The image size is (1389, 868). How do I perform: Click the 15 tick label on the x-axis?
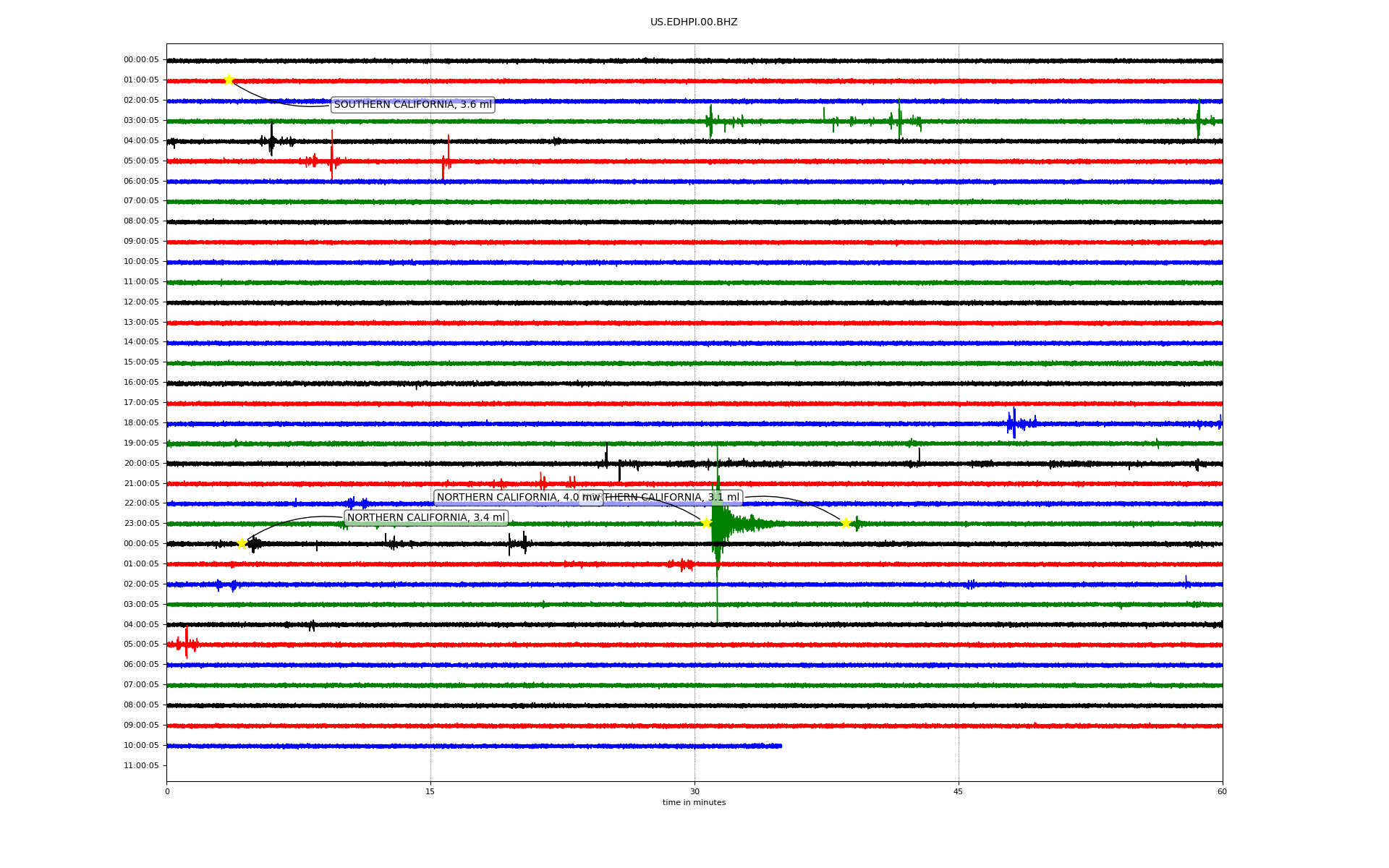430,791
